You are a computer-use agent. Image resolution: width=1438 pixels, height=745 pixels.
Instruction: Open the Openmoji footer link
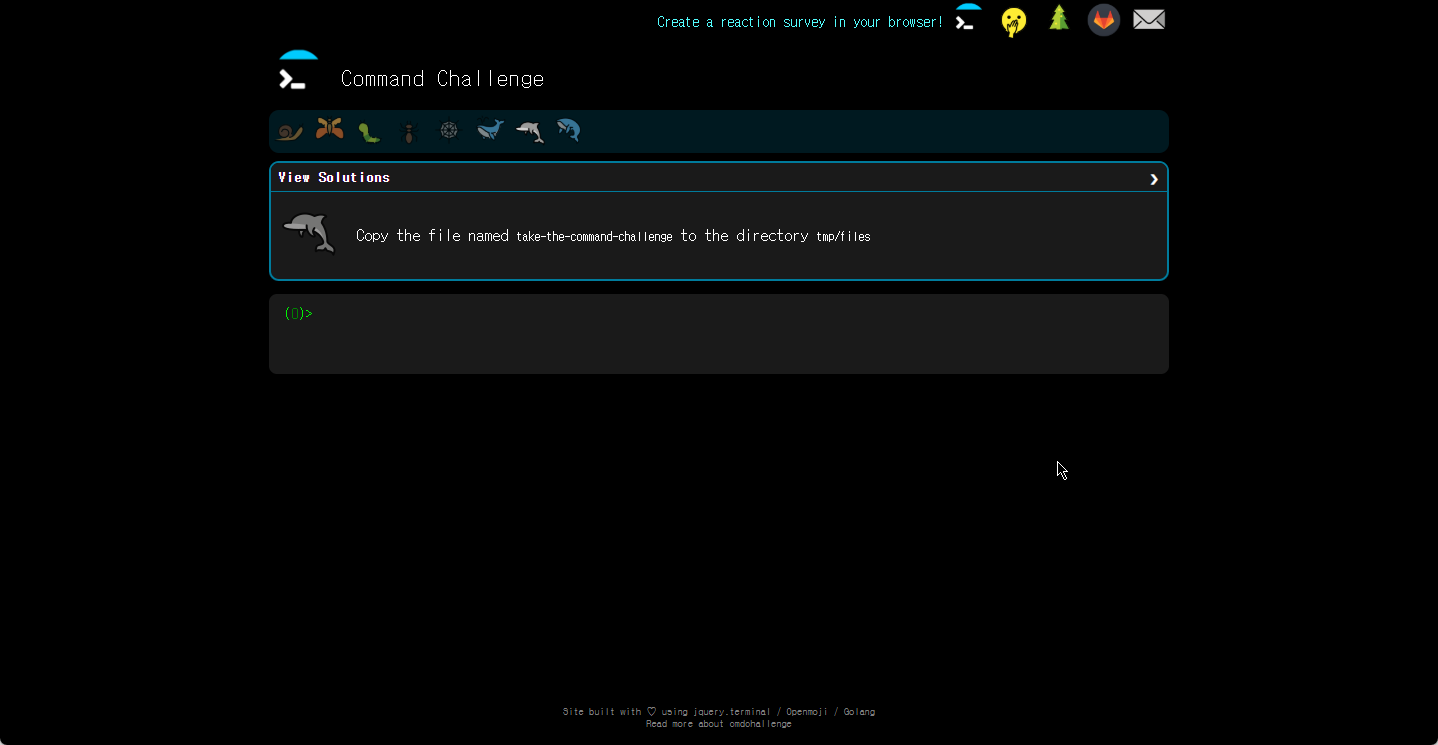click(808, 712)
